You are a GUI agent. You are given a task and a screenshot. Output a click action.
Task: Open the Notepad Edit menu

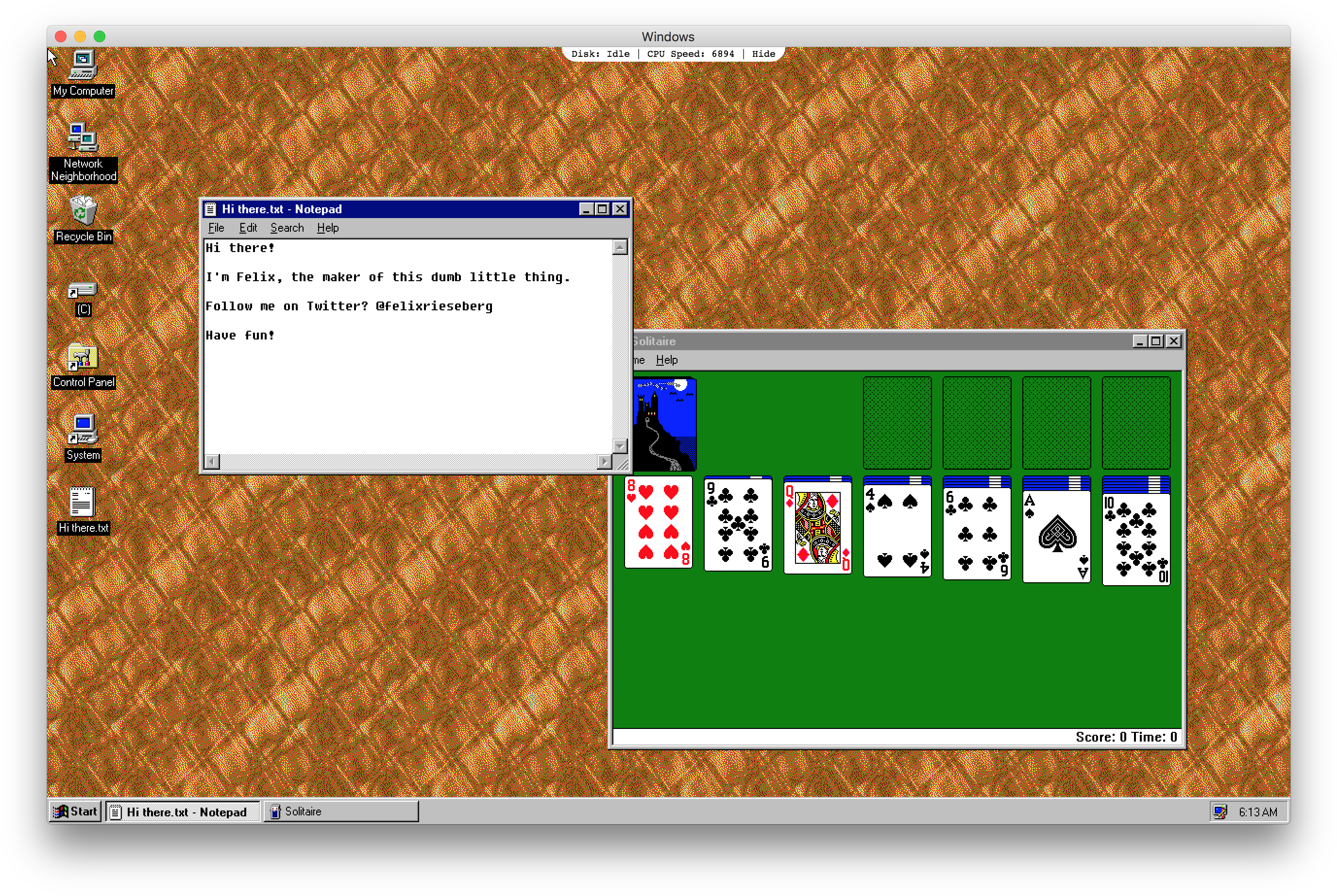(x=248, y=228)
